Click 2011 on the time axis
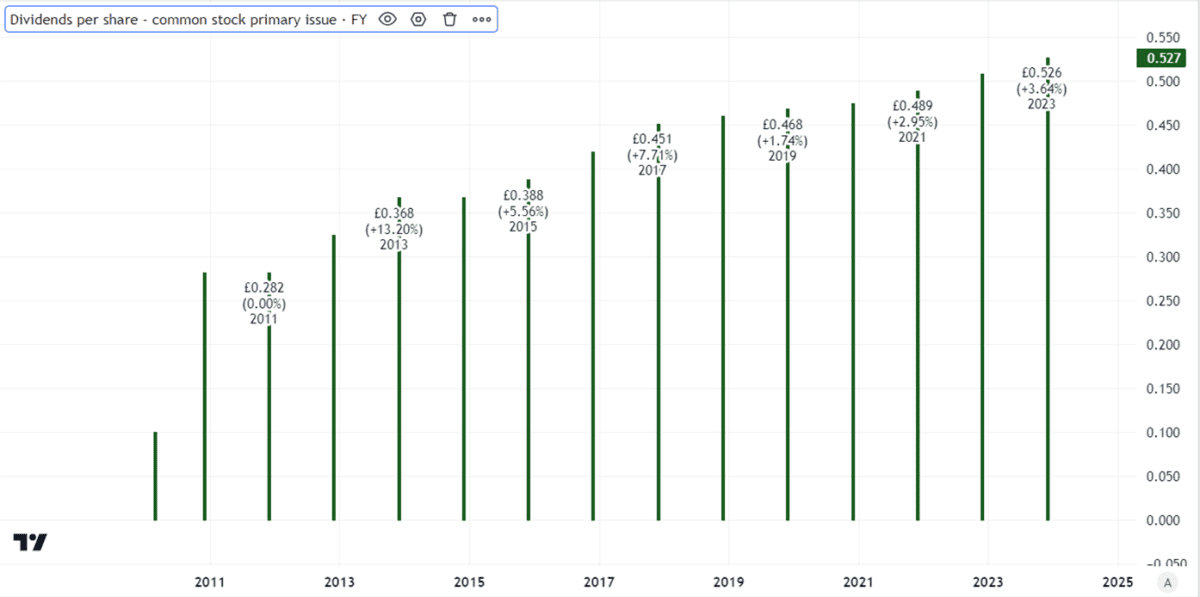Viewport: 1200px width, 597px height. (209, 581)
